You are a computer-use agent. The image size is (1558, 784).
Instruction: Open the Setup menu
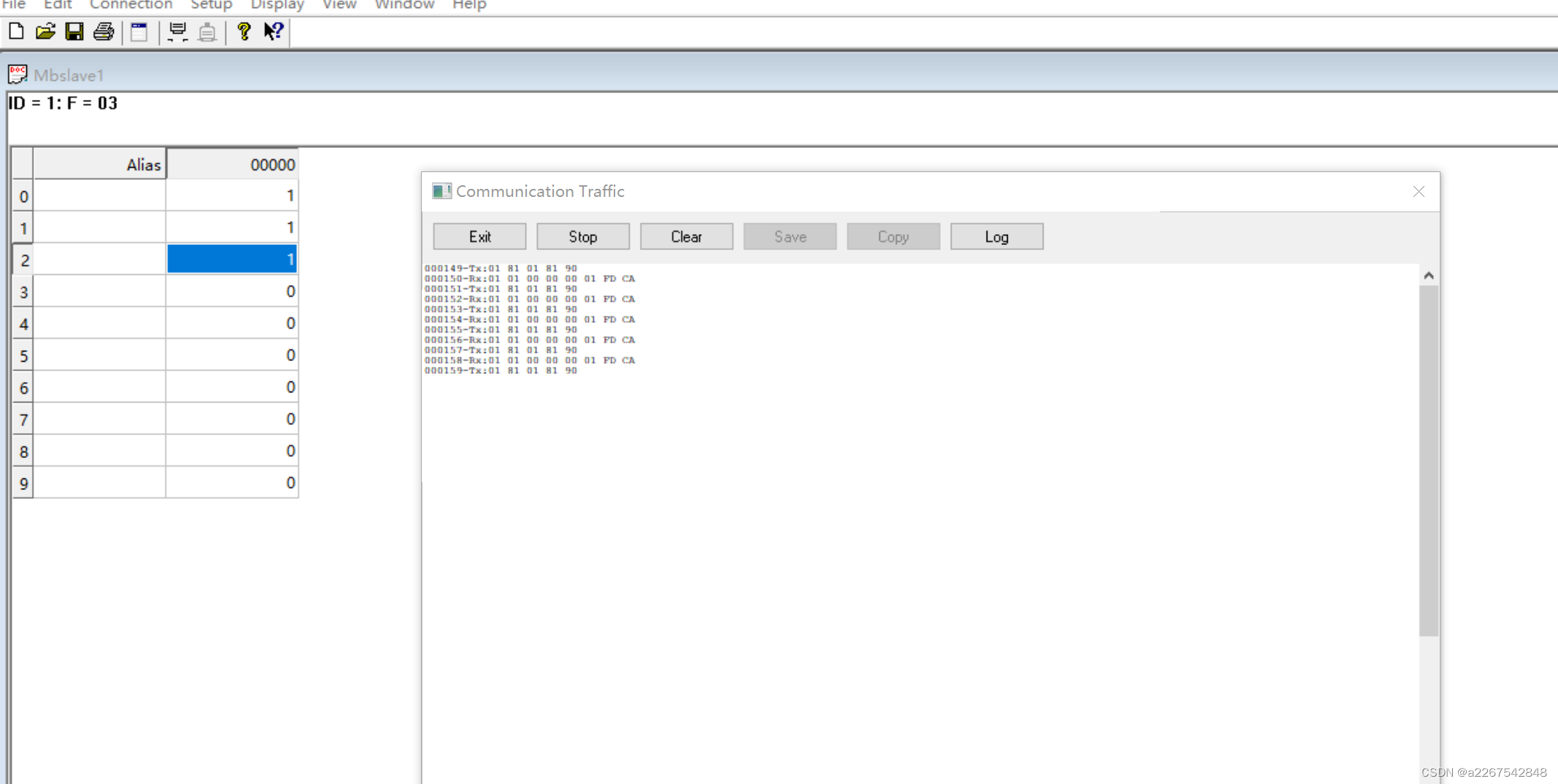coord(212,5)
